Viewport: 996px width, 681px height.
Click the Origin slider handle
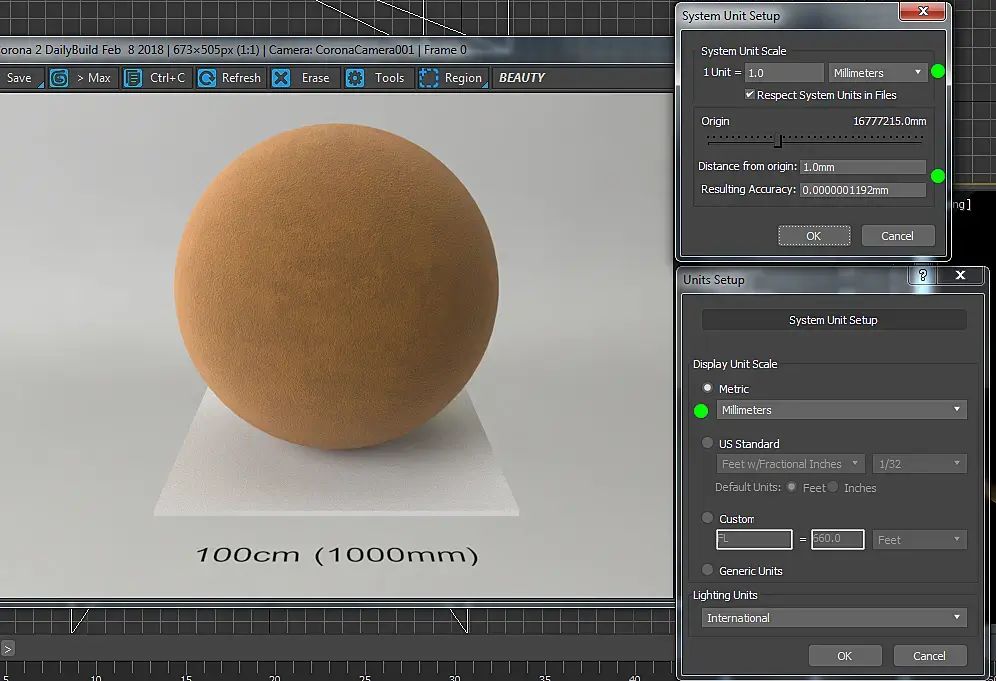point(778,141)
